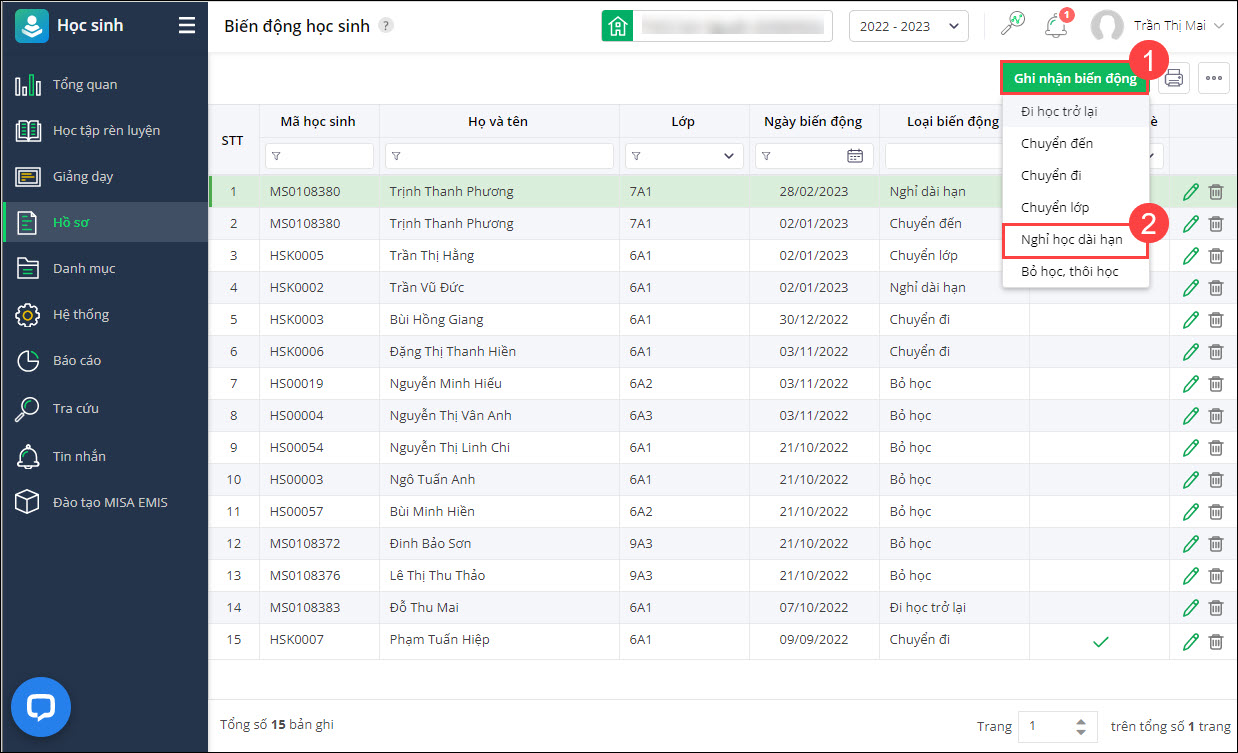The image size is (1238, 753).
Task: Open the Ngày biến động date filter calendar
Action: tap(855, 156)
